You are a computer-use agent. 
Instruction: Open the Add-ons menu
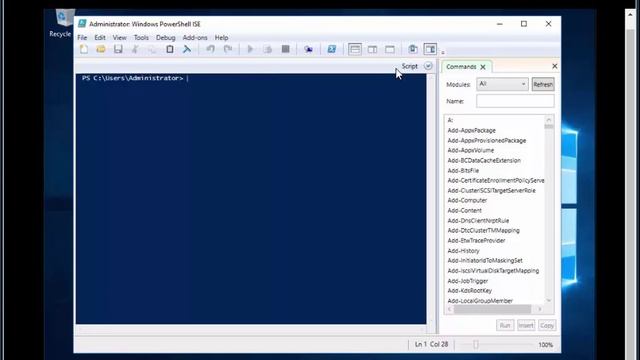point(195,38)
